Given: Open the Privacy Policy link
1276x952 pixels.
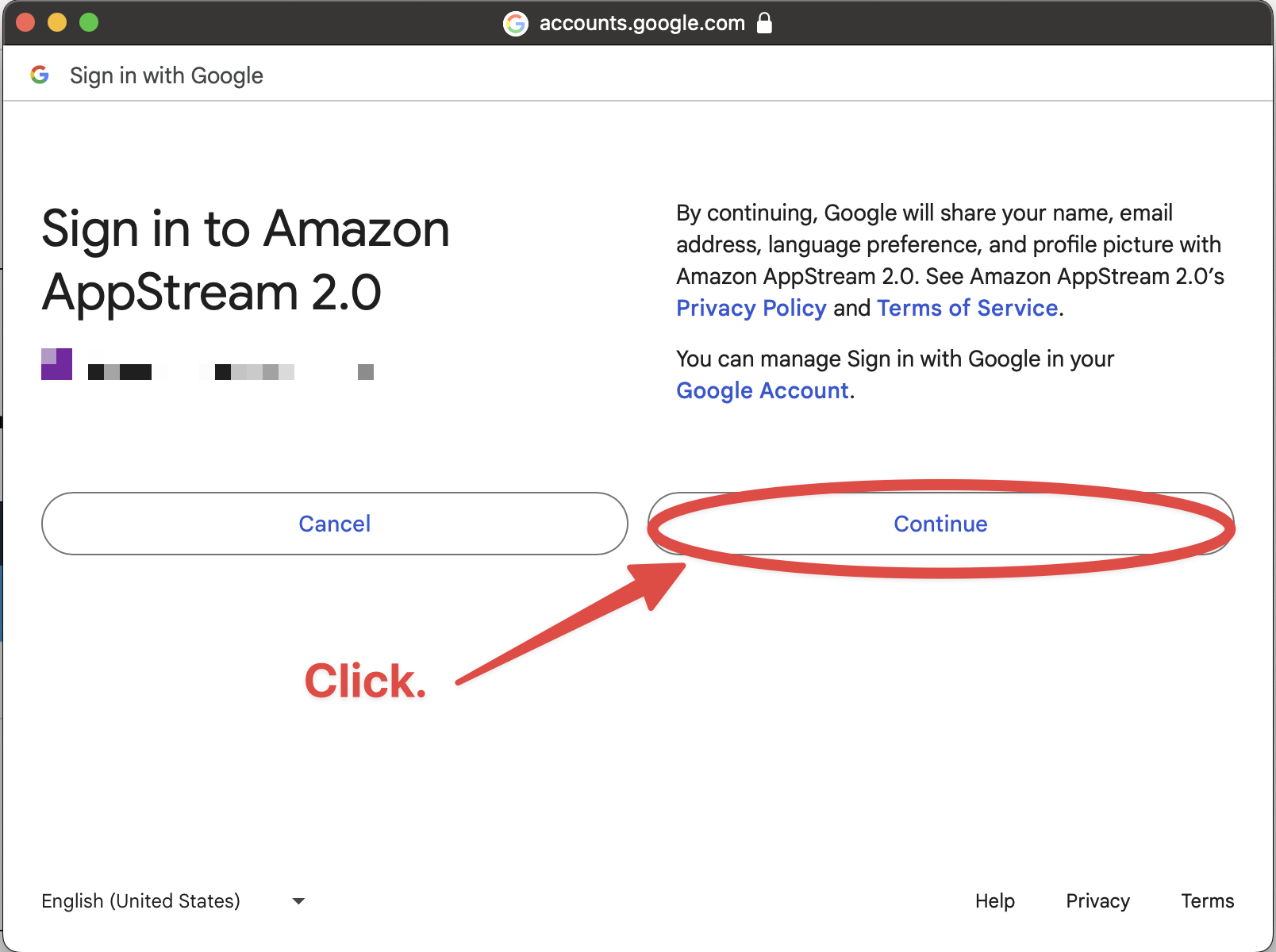Looking at the screenshot, I should (x=751, y=308).
